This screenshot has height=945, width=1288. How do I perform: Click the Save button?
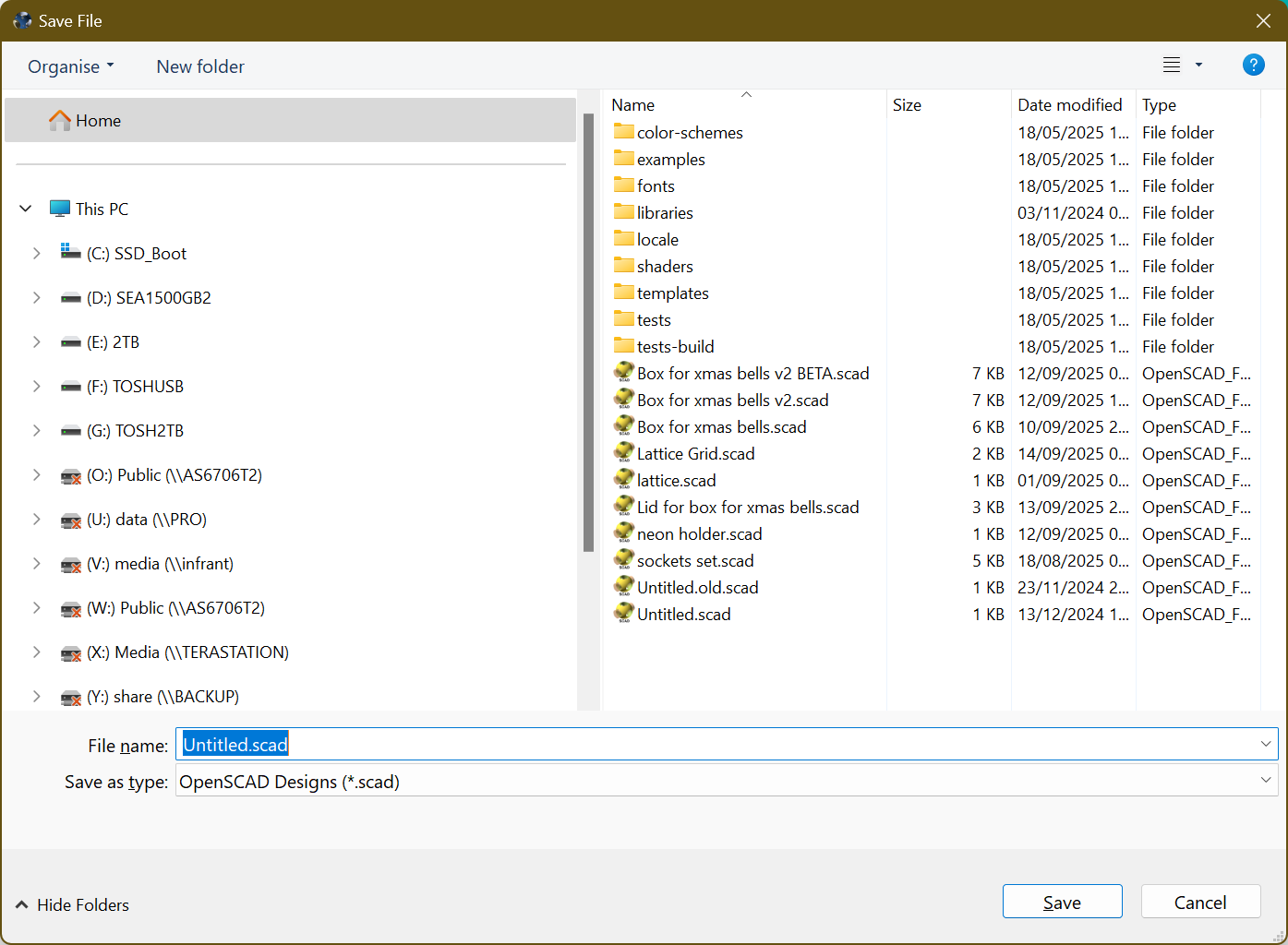tap(1062, 901)
